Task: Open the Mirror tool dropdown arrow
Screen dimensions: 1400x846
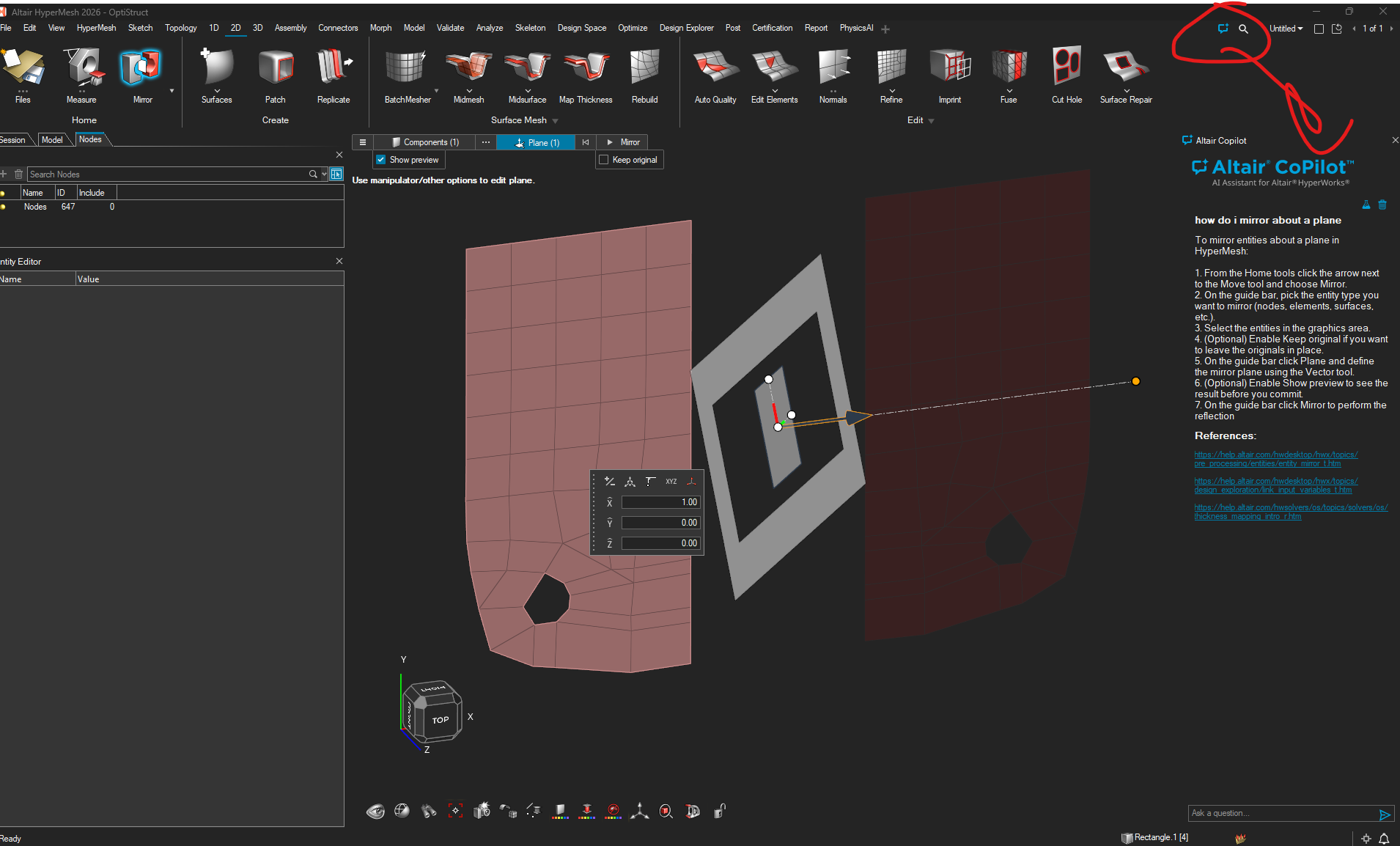Action: (172, 91)
